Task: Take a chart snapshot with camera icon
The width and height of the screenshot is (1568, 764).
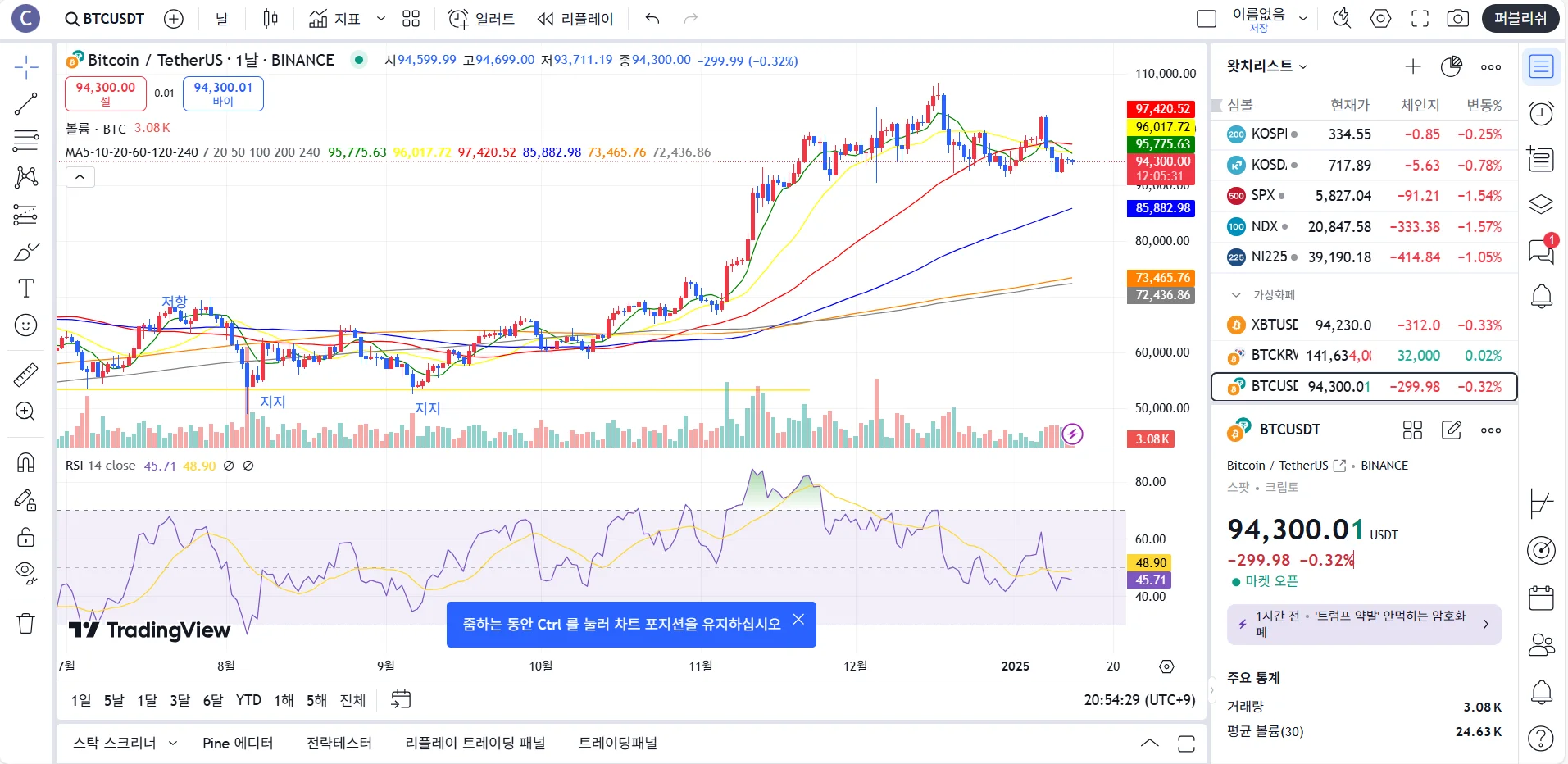Action: click(x=1457, y=19)
